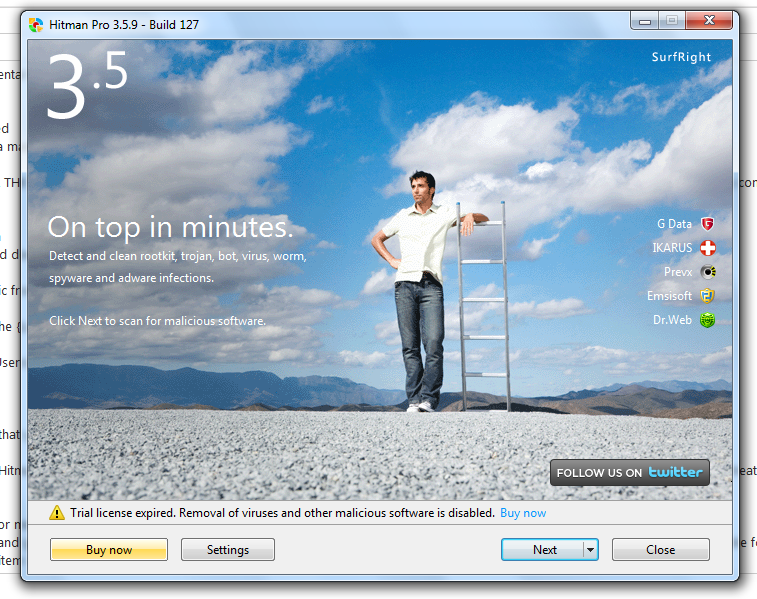
Task: Click the G Data label
Action: point(674,224)
